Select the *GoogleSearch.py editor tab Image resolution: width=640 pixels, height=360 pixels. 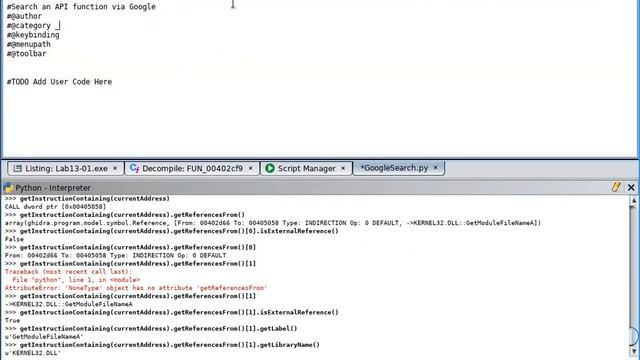point(394,168)
